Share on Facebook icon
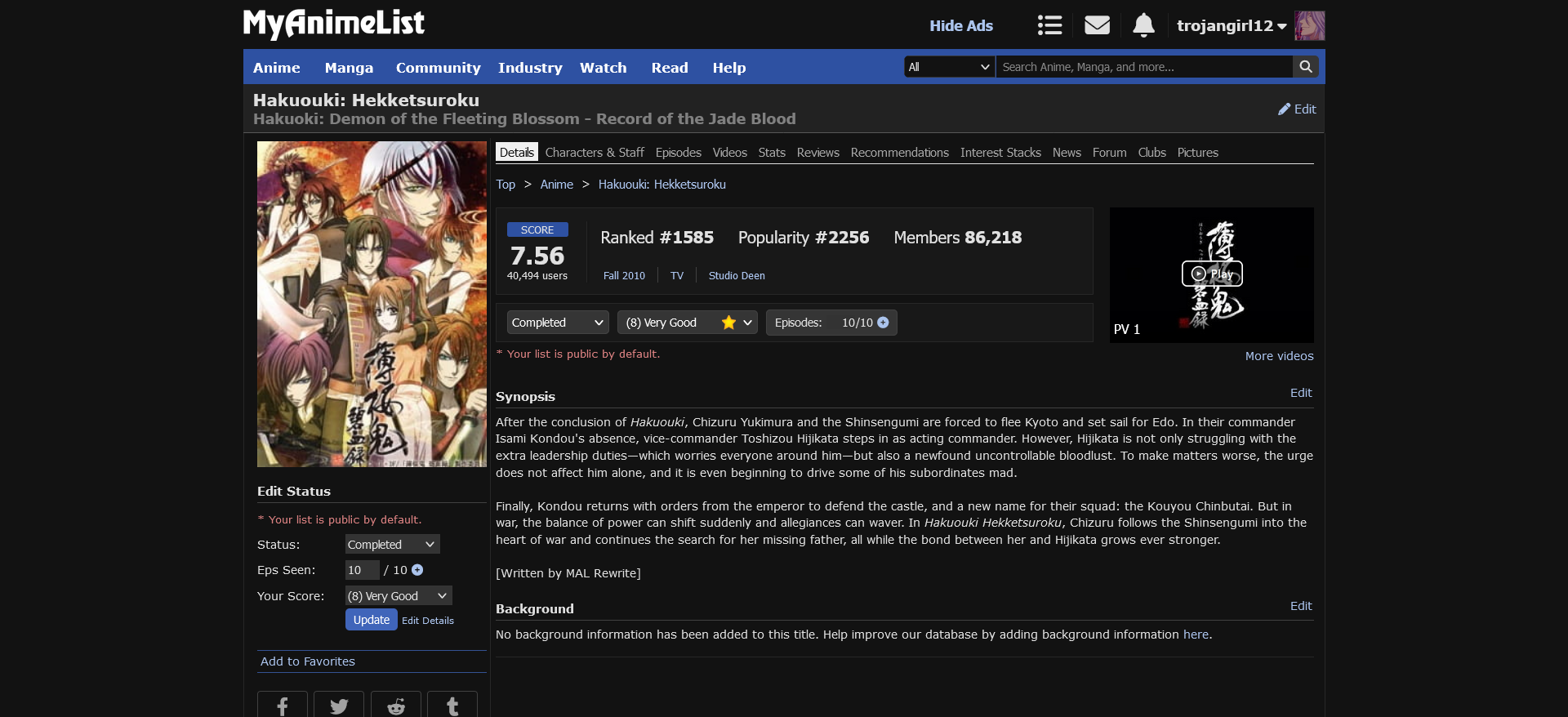Viewport: 1568px width, 717px height. pos(282,706)
